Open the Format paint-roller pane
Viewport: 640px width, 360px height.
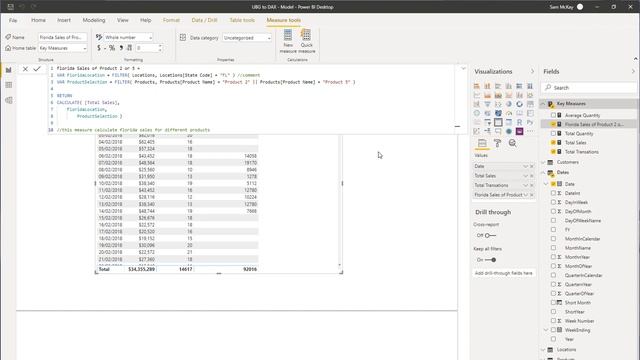click(x=497, y=143)
